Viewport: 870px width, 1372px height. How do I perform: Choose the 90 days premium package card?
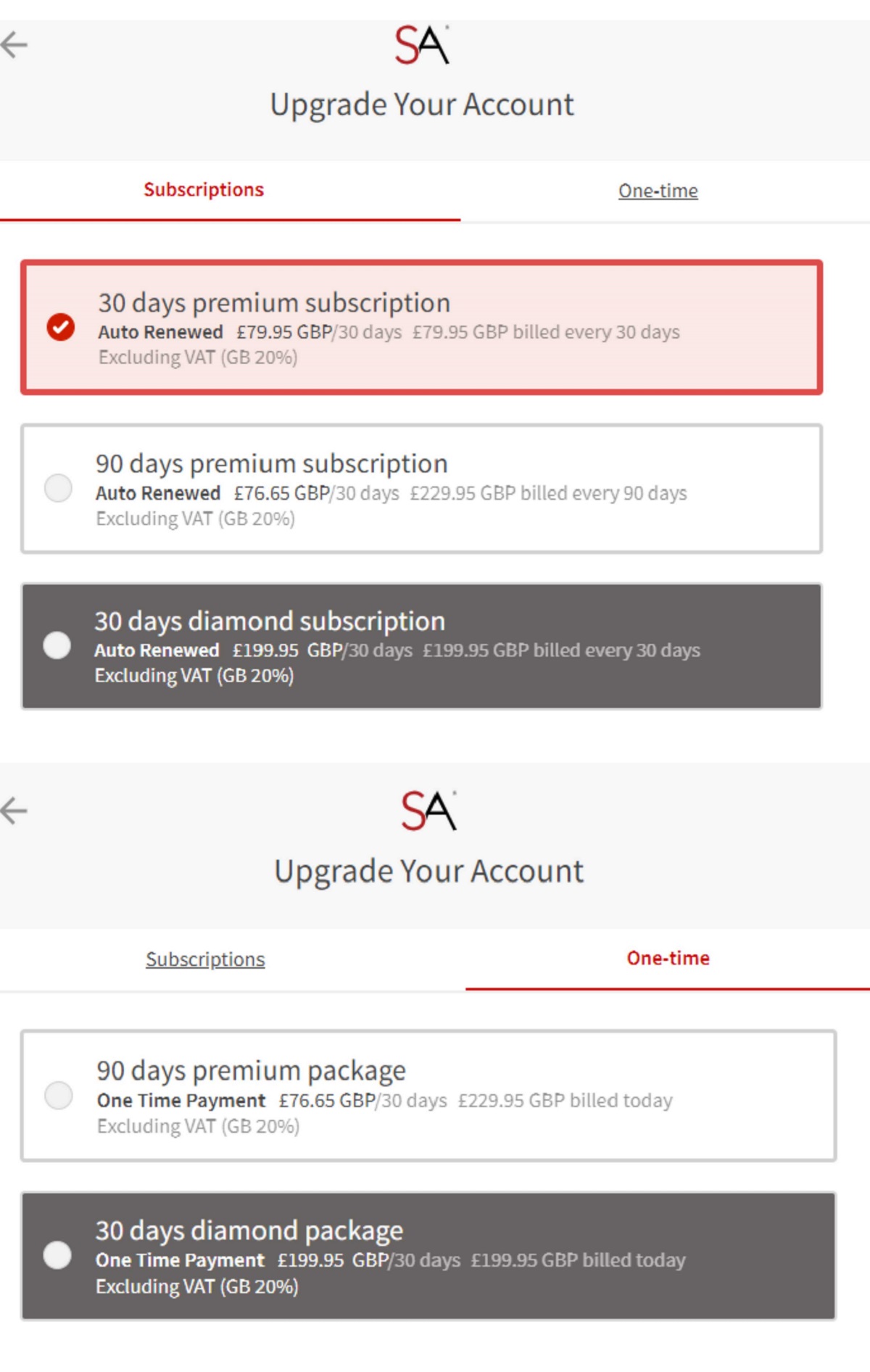click(x=428, y=1096)
